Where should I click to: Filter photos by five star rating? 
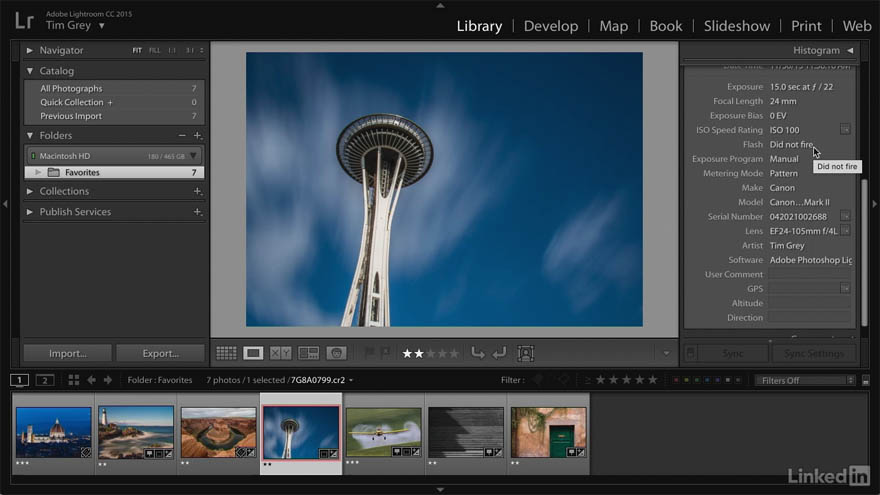(652, 380)
